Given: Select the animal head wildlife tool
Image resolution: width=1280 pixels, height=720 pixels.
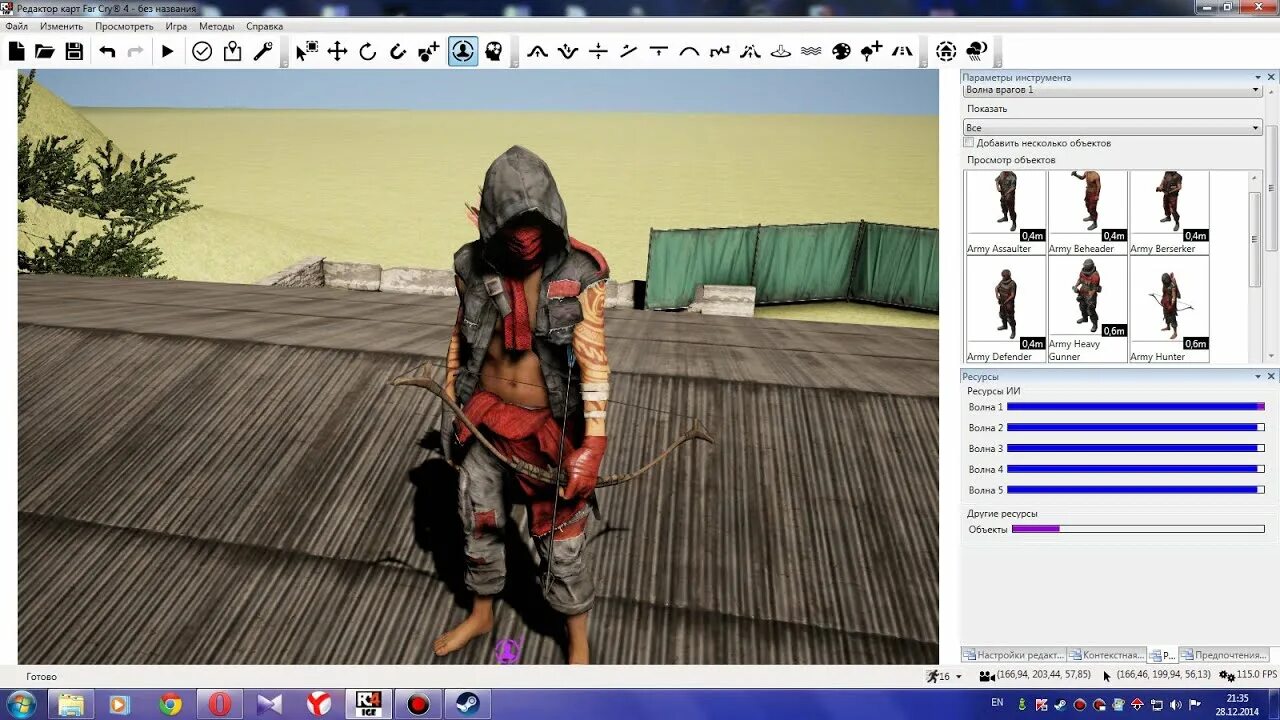Looking at the screenshot, I should click(494, 51).
